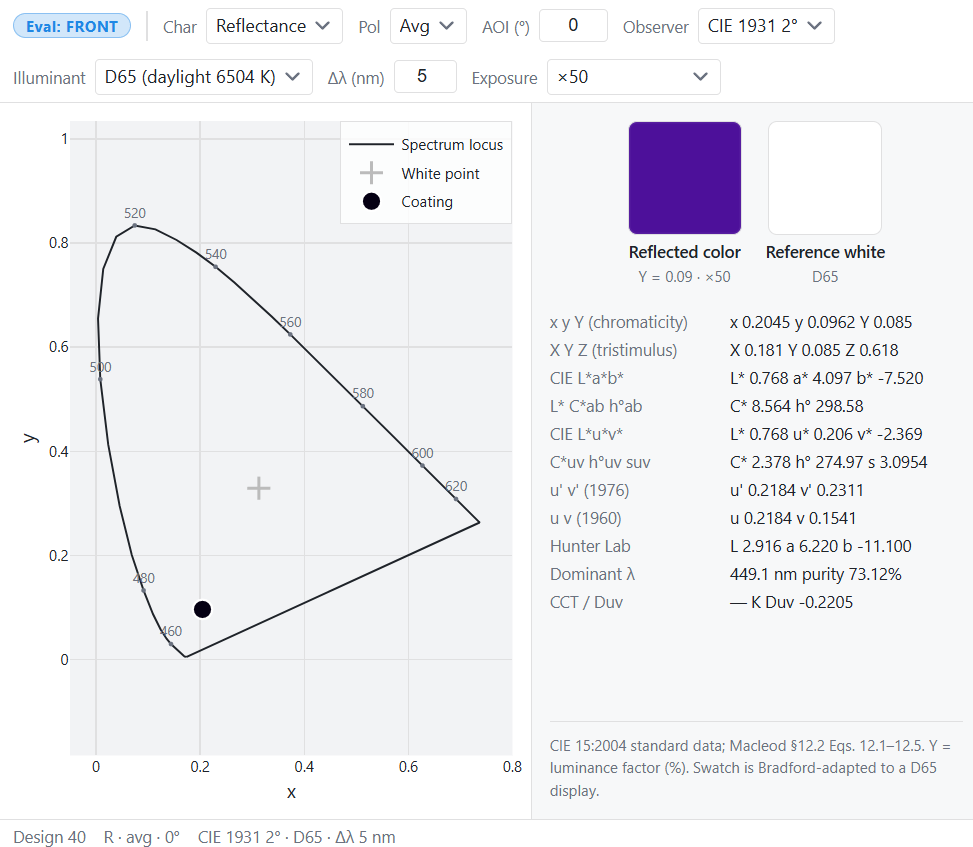Click the x axis title of the chart
Image resolution: width=973 pixels, height=847 pixels.
click(291, 792)
